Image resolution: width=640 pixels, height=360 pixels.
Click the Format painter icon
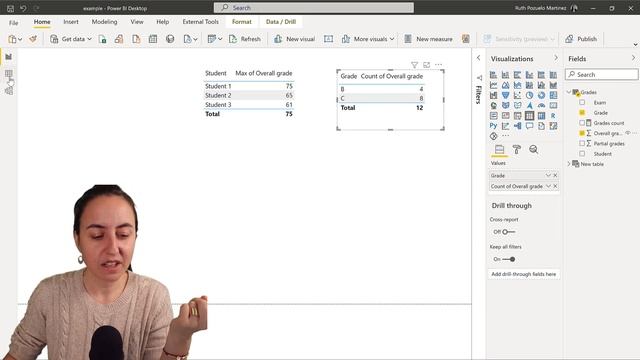(33, 39)
